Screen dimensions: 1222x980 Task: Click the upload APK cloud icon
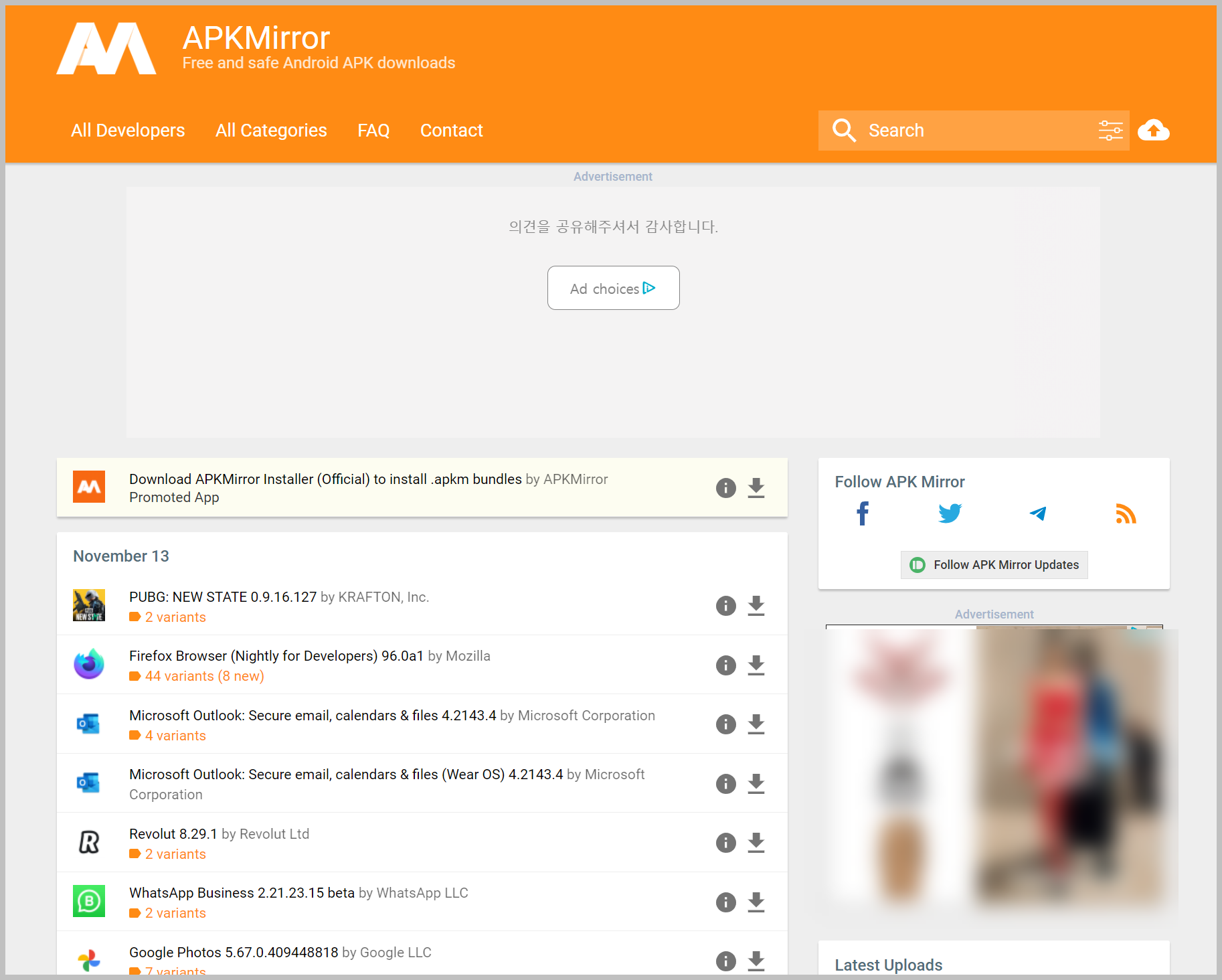[x=1154, y=131]
